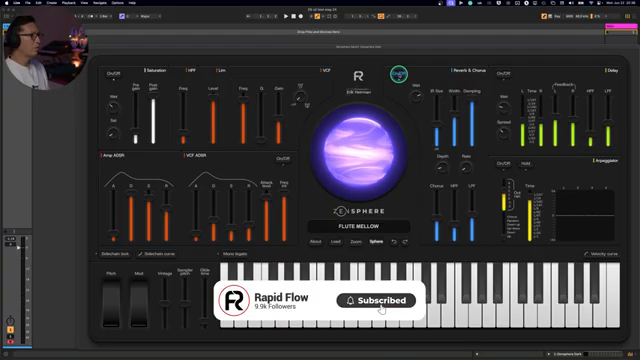Toggle the Delay On/Off switch
The image size is (640, 360).
click(503, 74)
